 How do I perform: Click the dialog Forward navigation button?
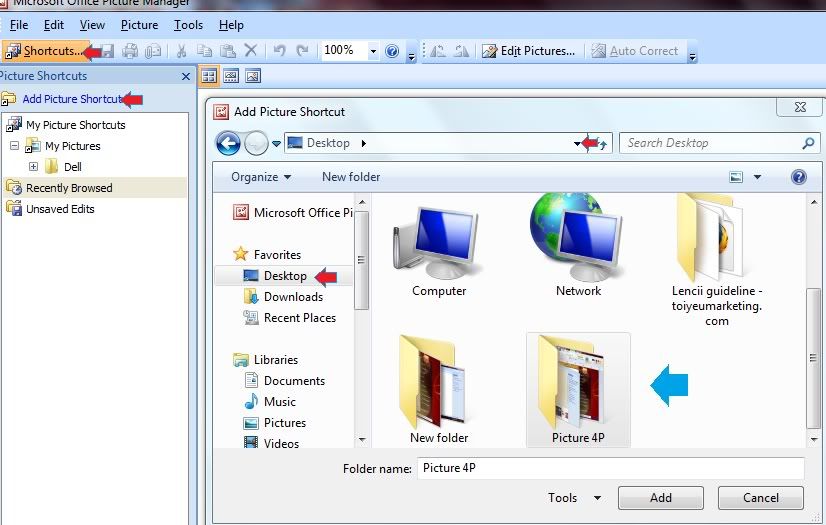coord(257,143)
